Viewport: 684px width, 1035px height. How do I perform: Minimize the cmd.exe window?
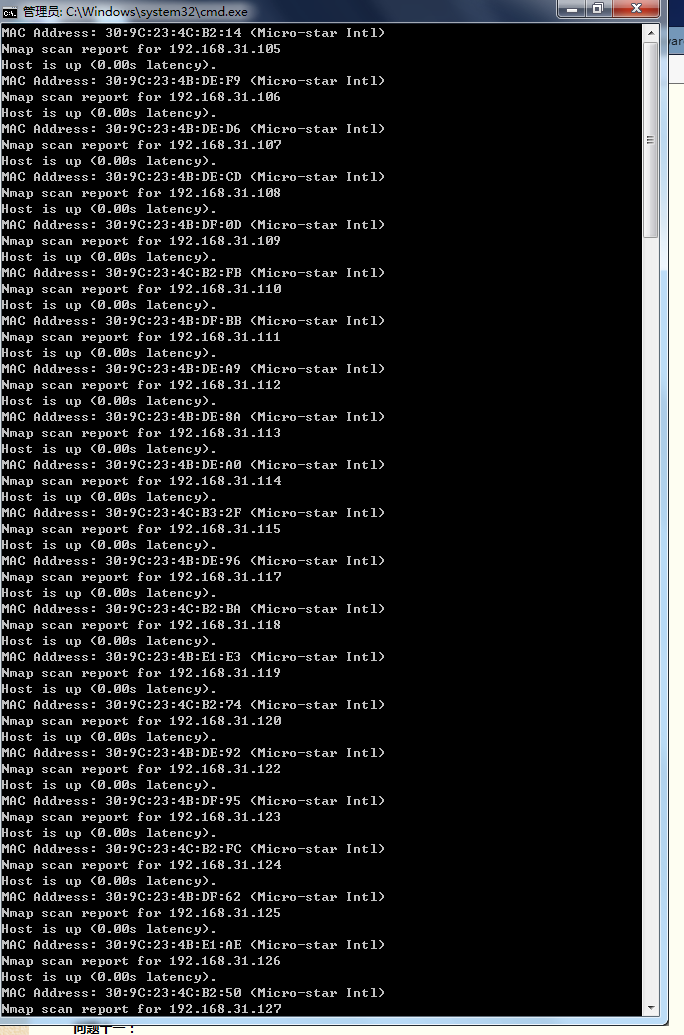click(x=572, y=9)
